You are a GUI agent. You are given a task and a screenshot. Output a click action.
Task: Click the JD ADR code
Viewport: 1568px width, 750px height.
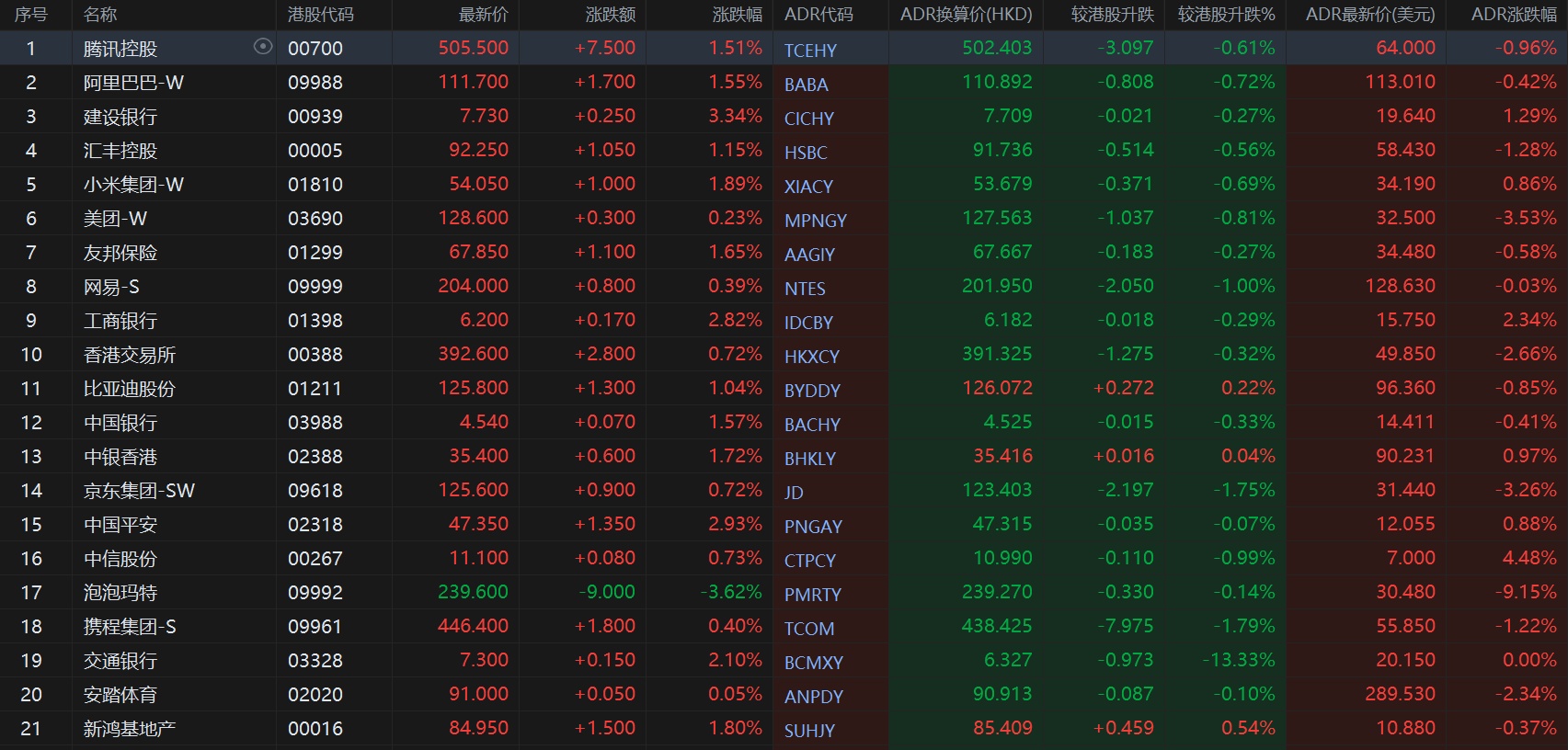(794, 493)
